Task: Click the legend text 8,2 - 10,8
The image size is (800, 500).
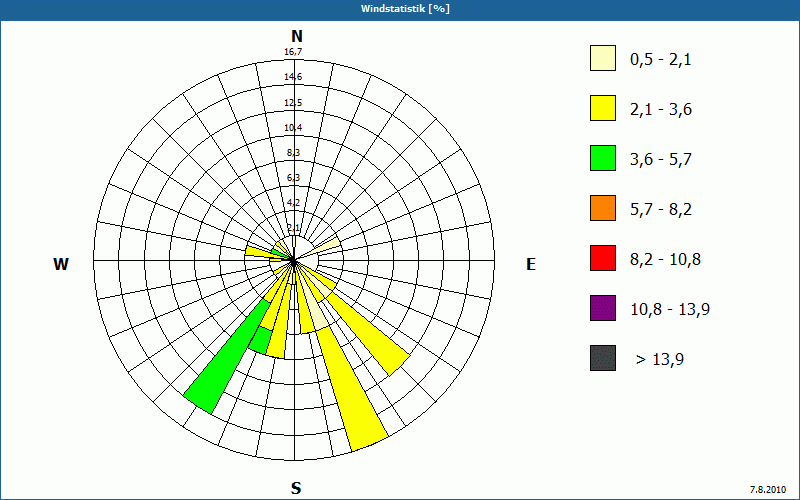Action: [x=666, y=260]
